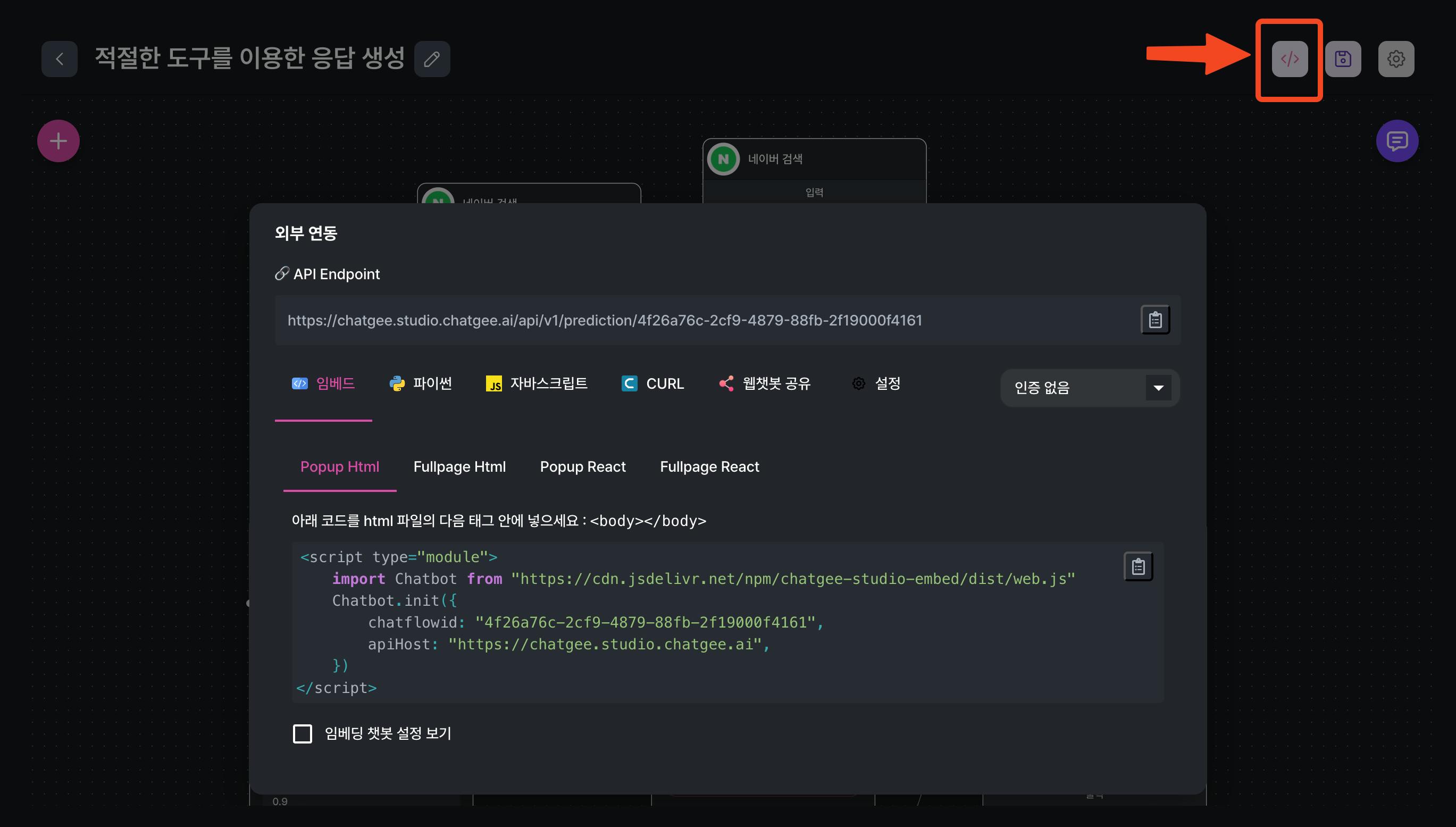Copy the embed script code snippet
Image resolution: width=1456 pixels, height=827 pixels.
tap(1138, 566)
